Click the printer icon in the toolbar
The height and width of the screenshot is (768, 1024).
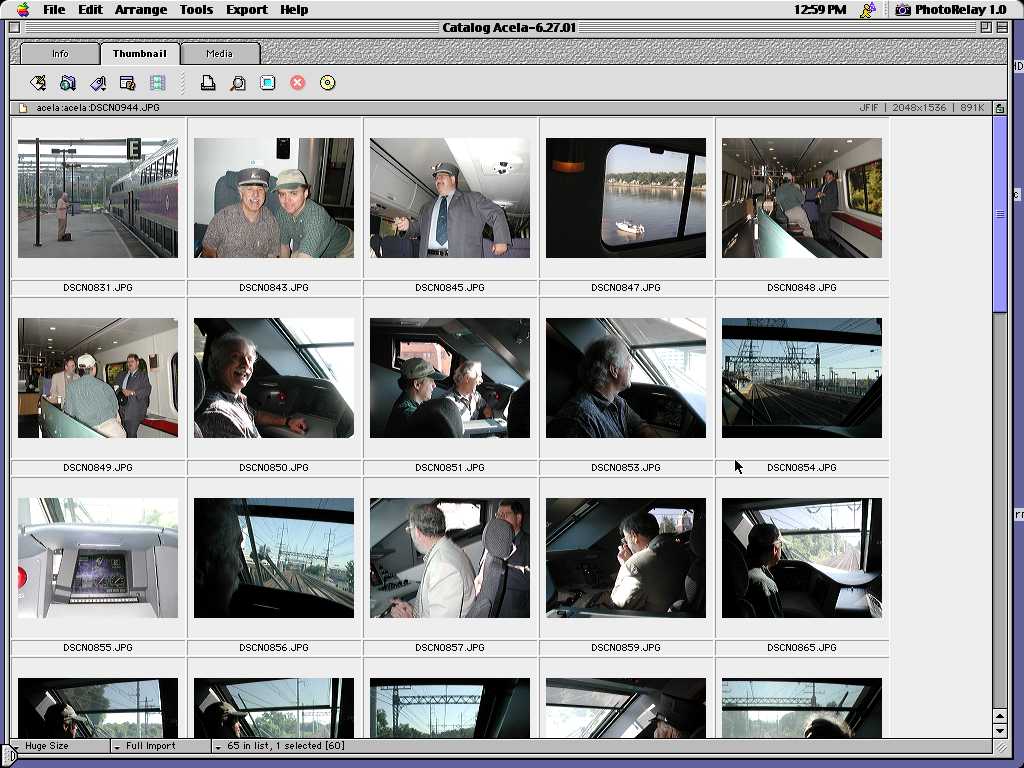208,83
